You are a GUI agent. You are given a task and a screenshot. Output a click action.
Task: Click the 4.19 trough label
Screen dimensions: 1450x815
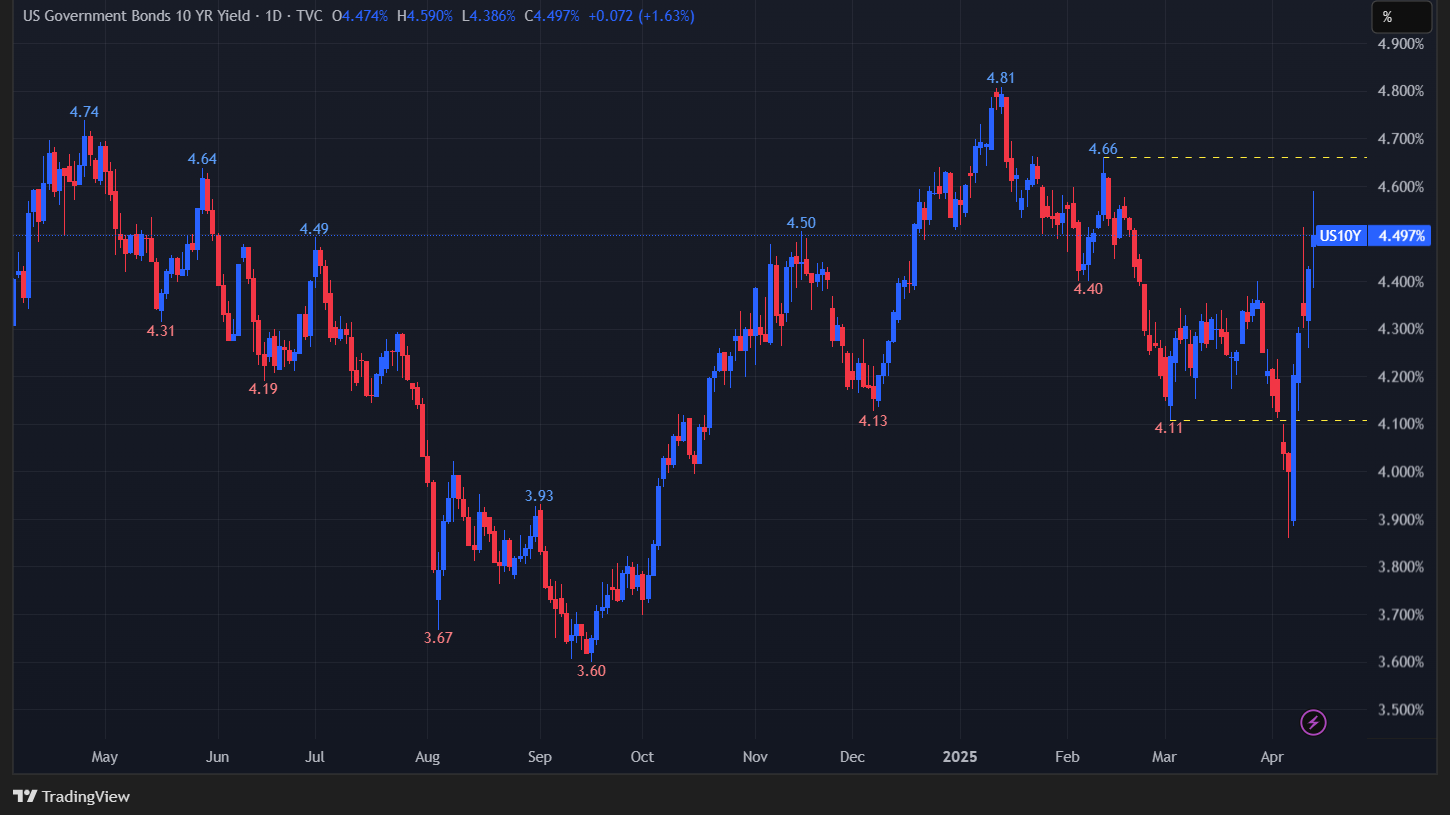(x=263, y=388)
